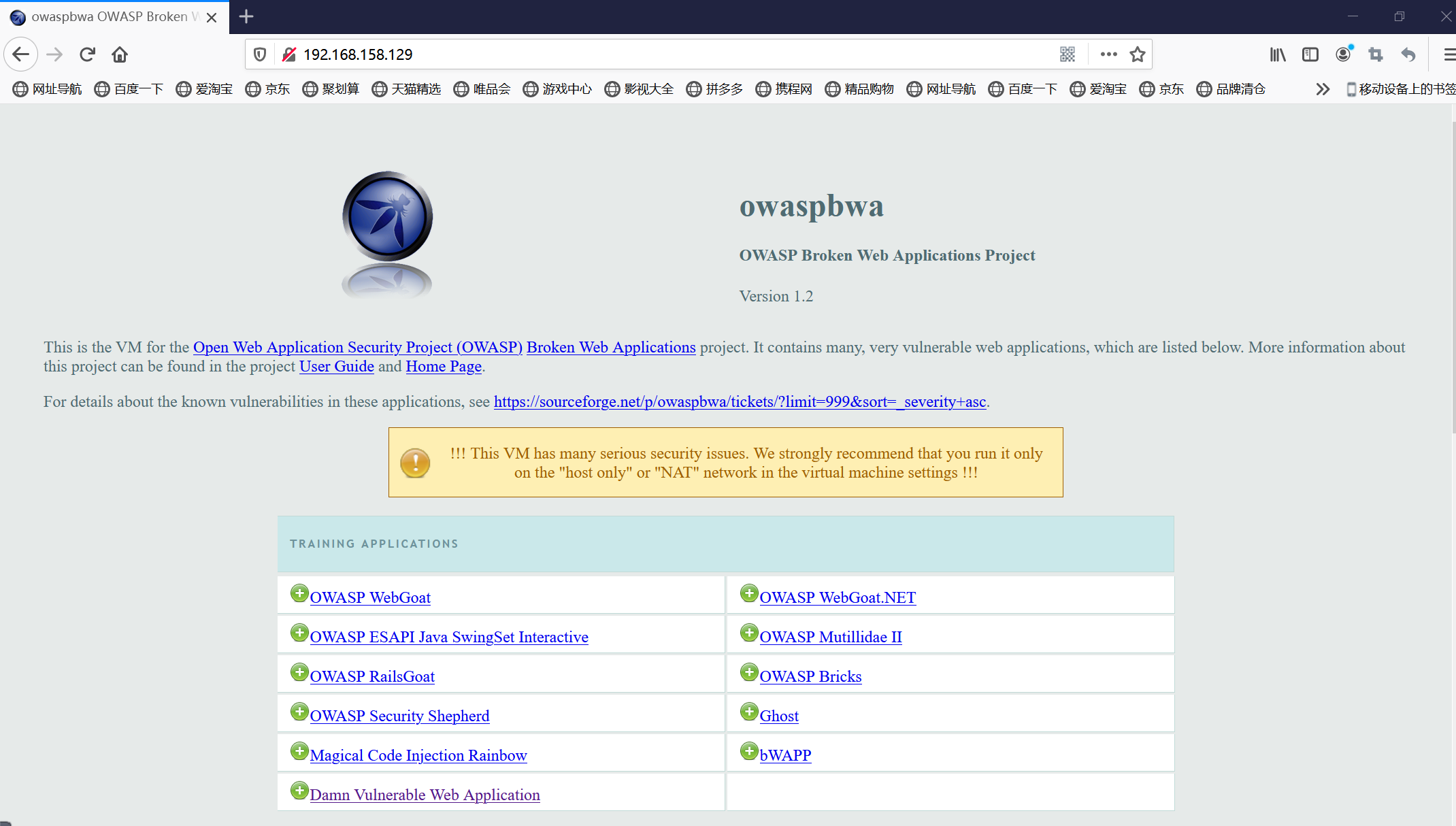This screenshot has height=826, width=1456.
Task: Expand the OWASP Bricks plus icon
Action: [749, 672]
